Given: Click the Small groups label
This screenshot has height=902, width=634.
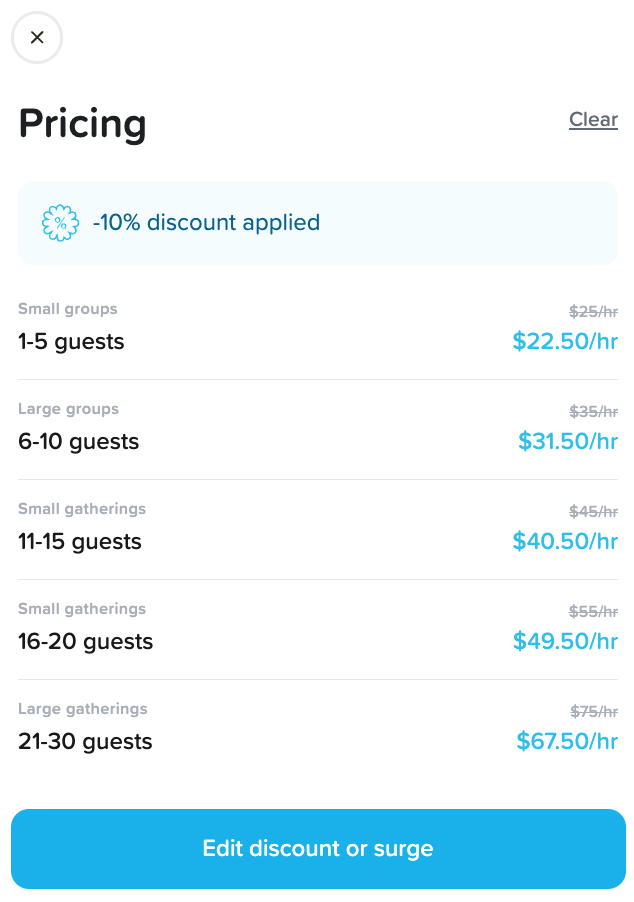Looking at the screenshot, I should pyautogui.click(x=68, y=309).
